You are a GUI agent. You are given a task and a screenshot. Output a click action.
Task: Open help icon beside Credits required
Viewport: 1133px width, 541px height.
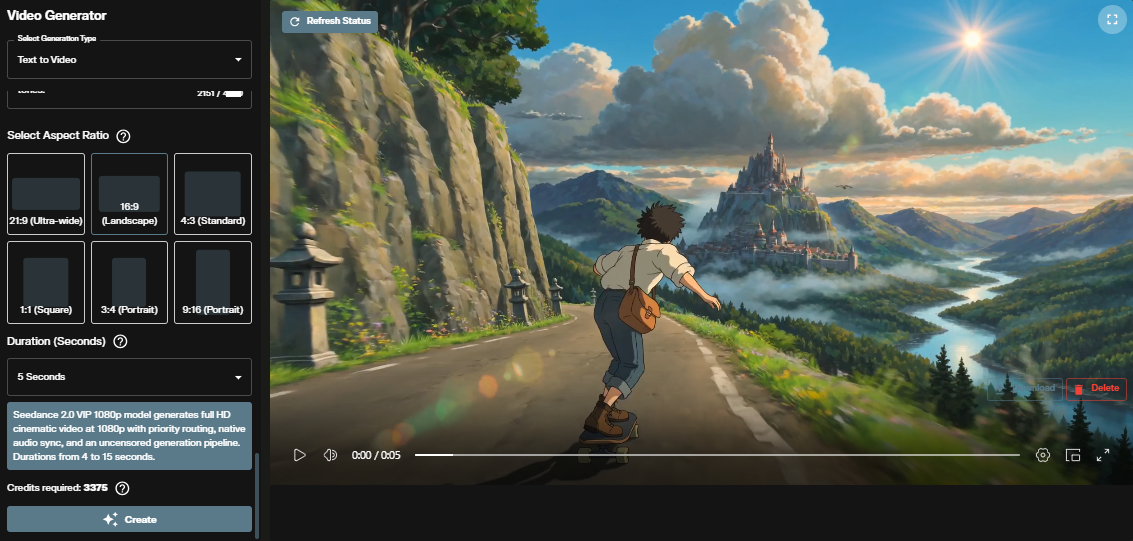point(123,488)
